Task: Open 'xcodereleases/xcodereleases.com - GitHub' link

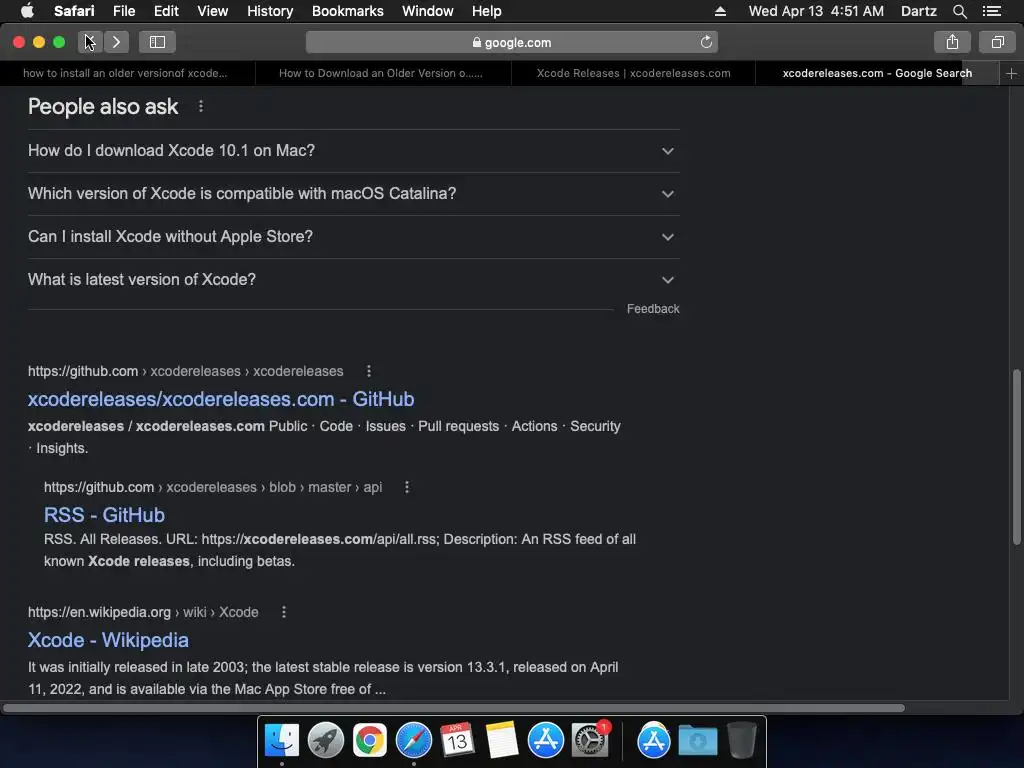Action: click(221, 399)
